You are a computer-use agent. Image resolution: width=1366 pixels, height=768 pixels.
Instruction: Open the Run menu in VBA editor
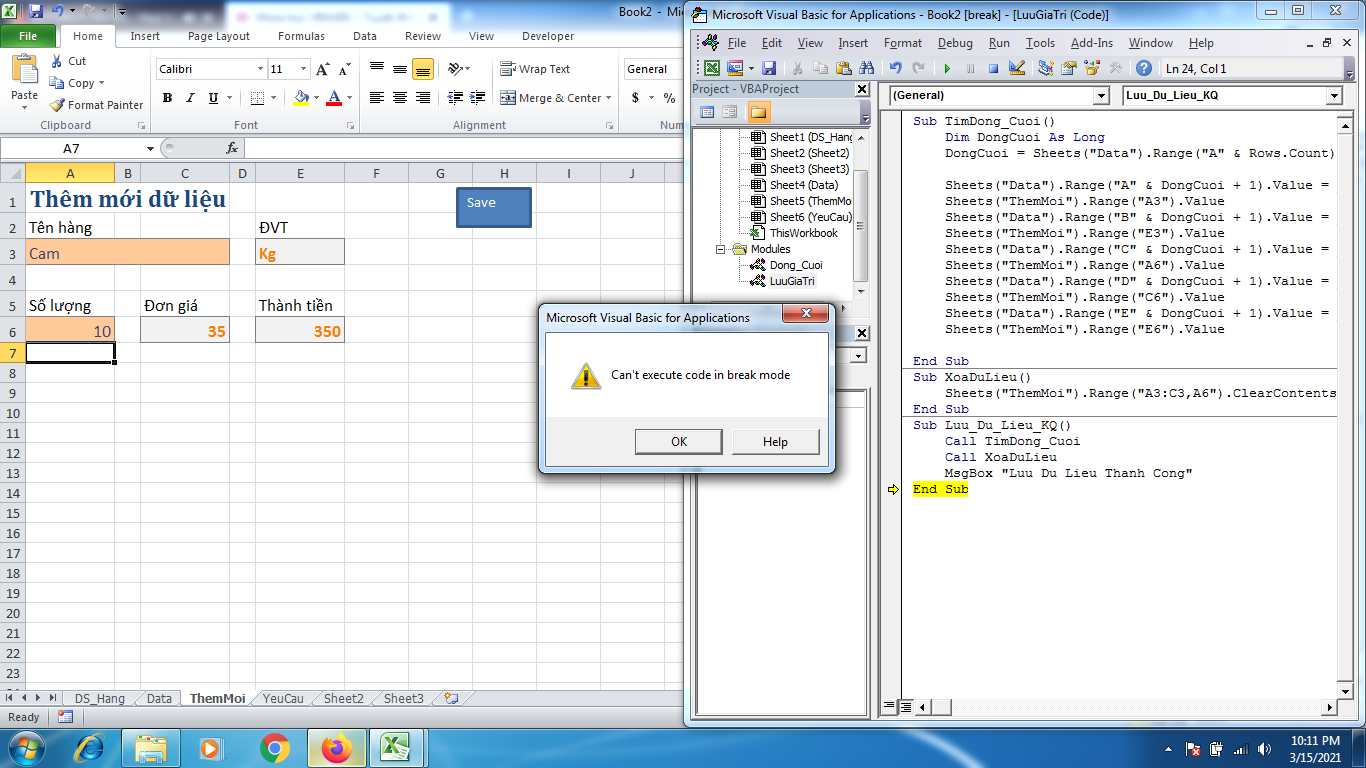(x=999, y=43)
